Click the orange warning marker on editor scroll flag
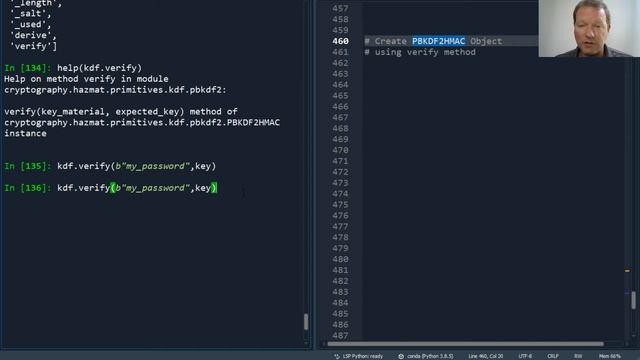This screenshot has width=640, height=360. point(627,271)
